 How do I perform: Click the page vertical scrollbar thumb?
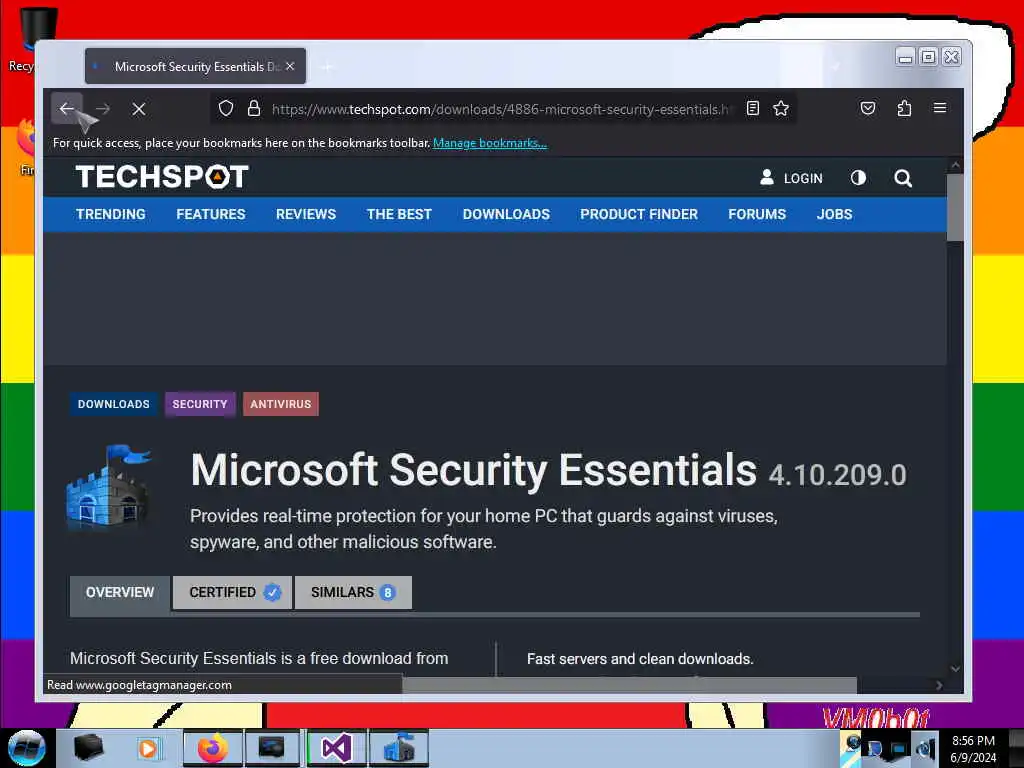(x=955, y=208)
